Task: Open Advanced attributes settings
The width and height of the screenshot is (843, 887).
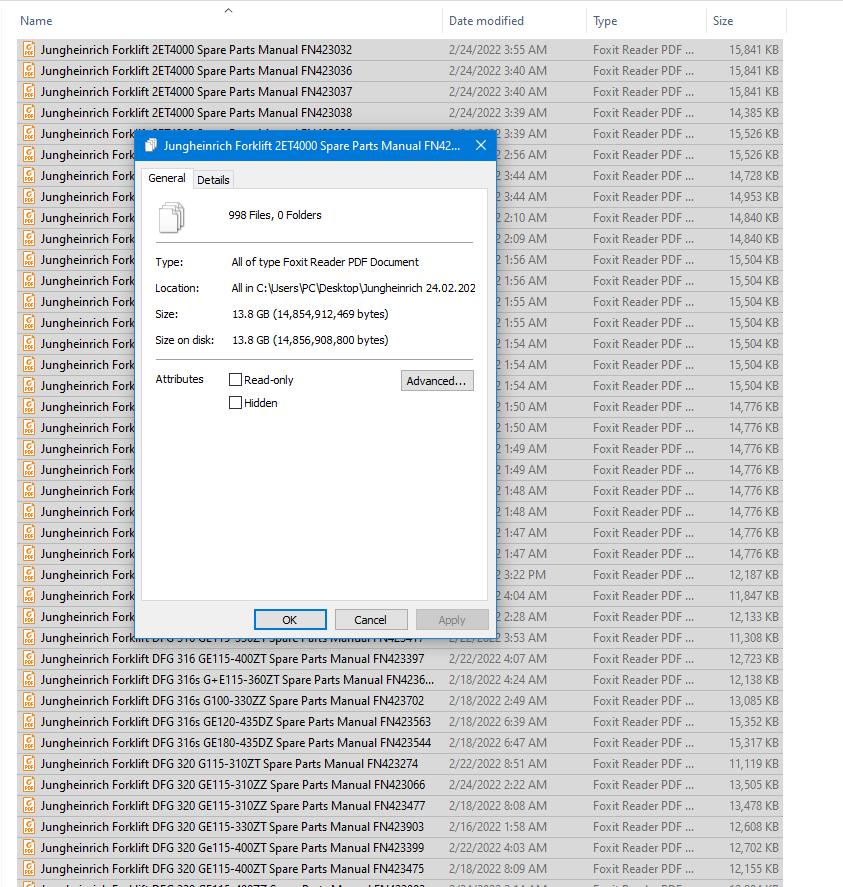Action: pyautogui.click(x=437, y=381)
